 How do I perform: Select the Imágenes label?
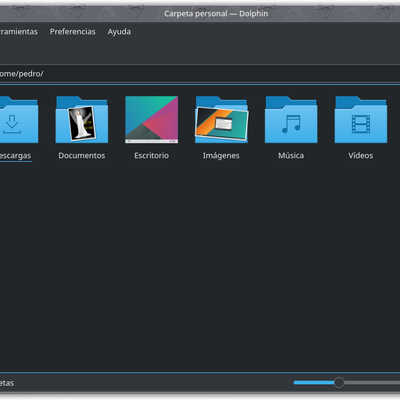pyautogui.click(x=221, y=156)
